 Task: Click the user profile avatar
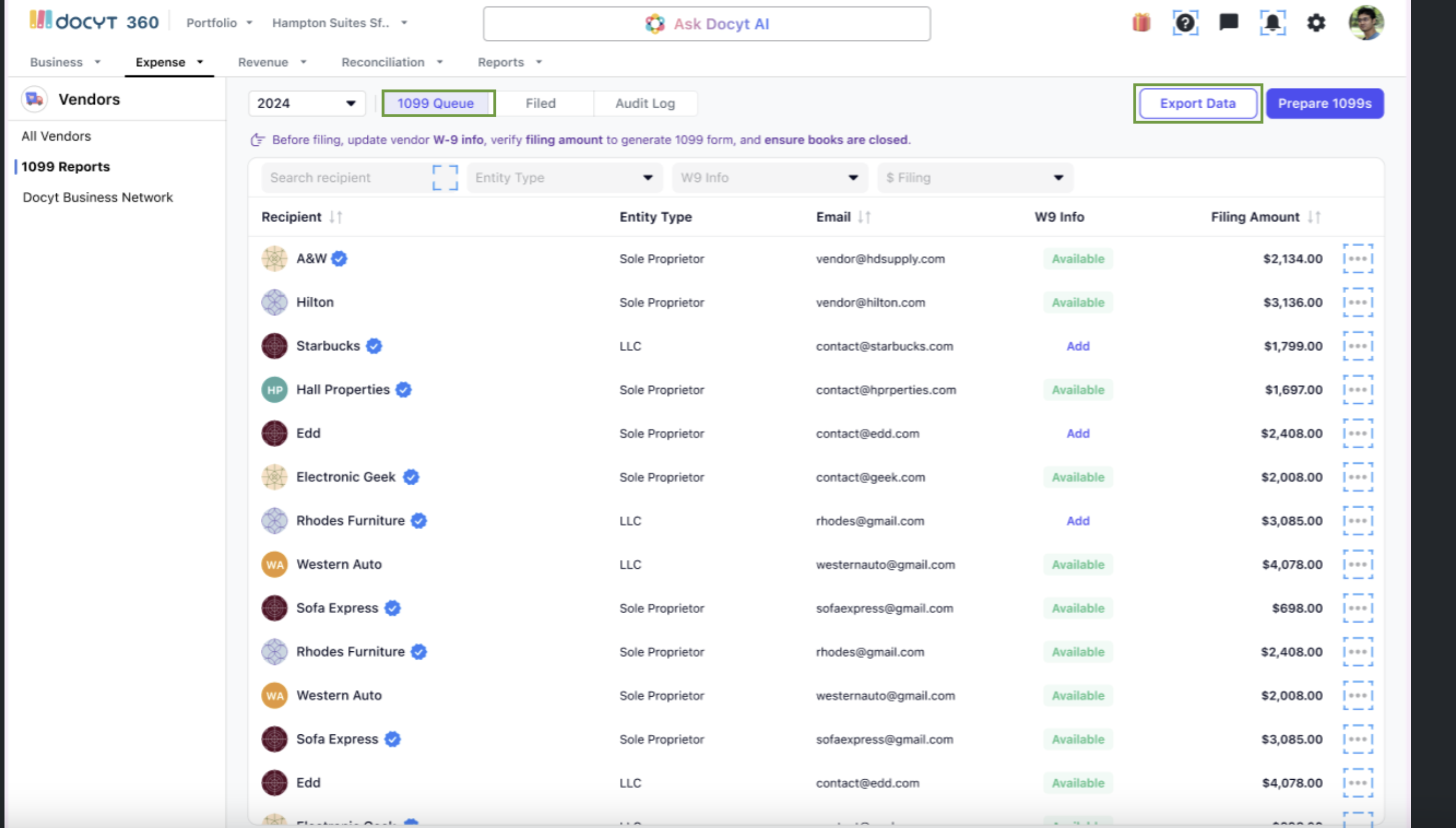pos(1366,23)
